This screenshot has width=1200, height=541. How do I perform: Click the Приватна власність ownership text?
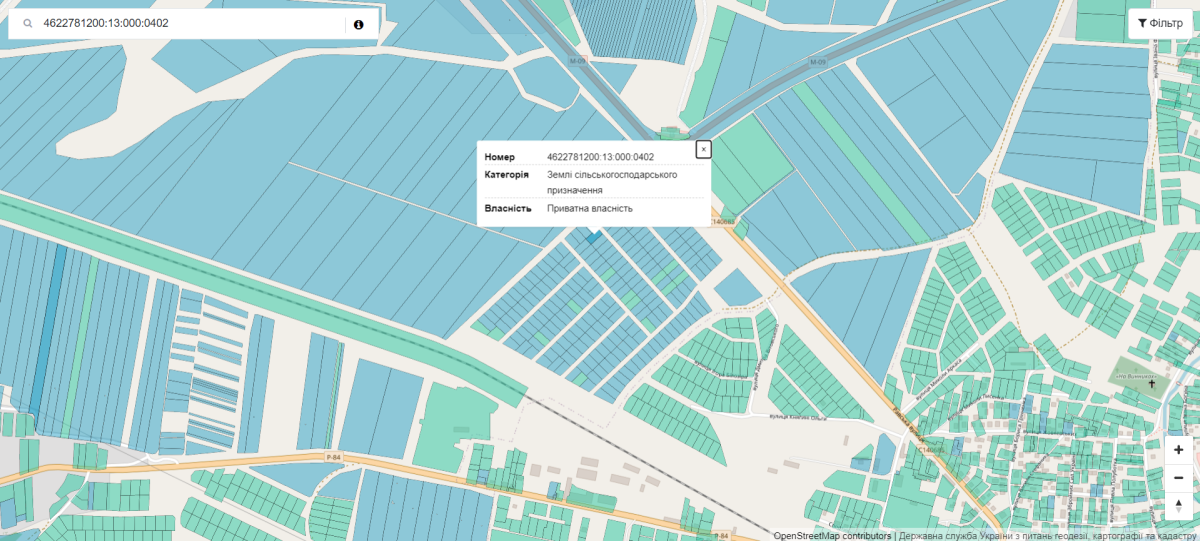(x=590, y=208)
